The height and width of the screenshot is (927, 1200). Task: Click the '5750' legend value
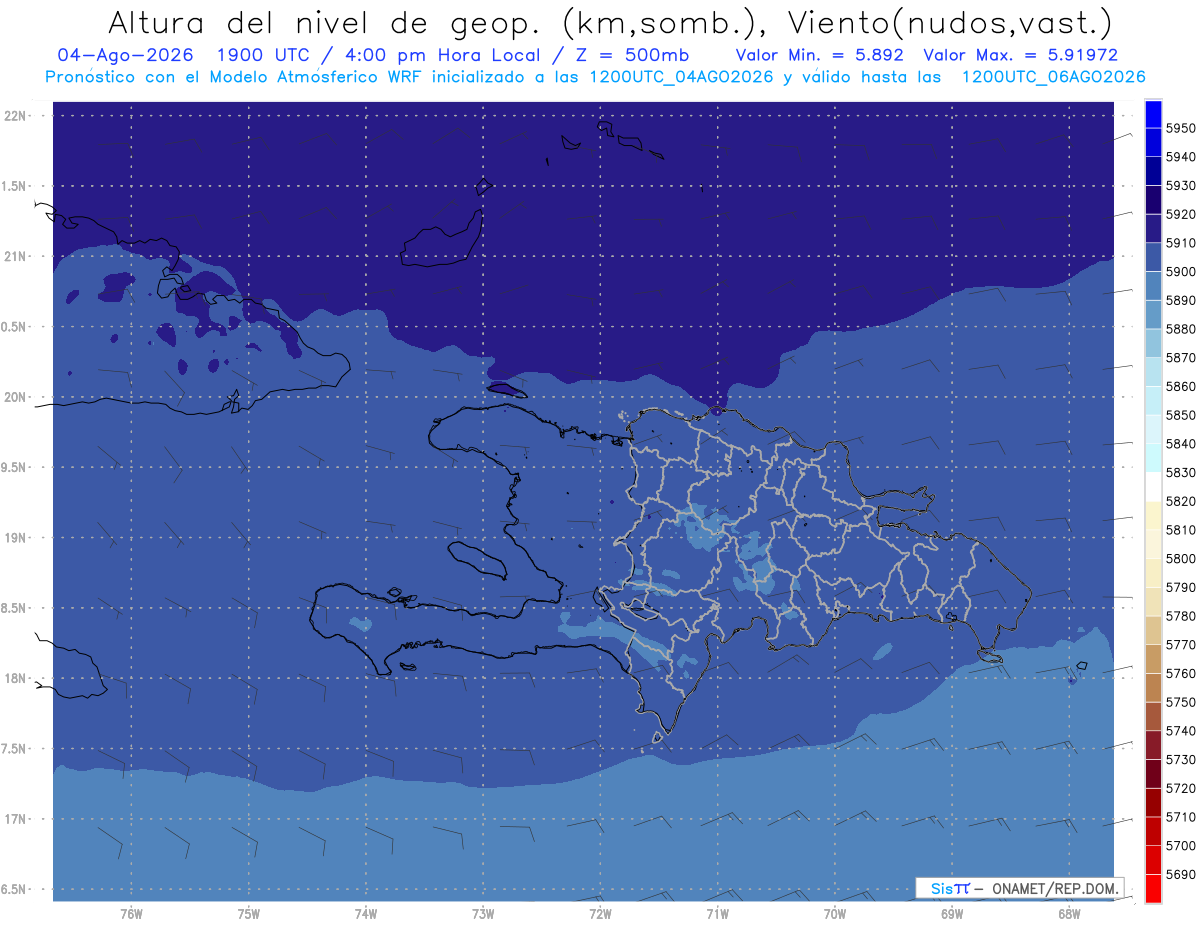point(1180,702)
